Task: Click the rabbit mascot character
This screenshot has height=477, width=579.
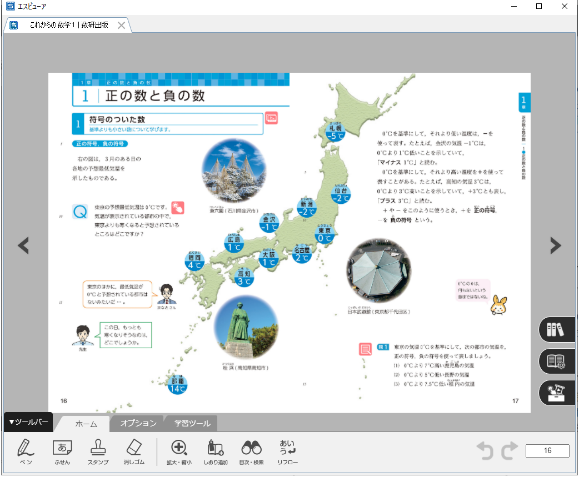Action: click(499, 305)
